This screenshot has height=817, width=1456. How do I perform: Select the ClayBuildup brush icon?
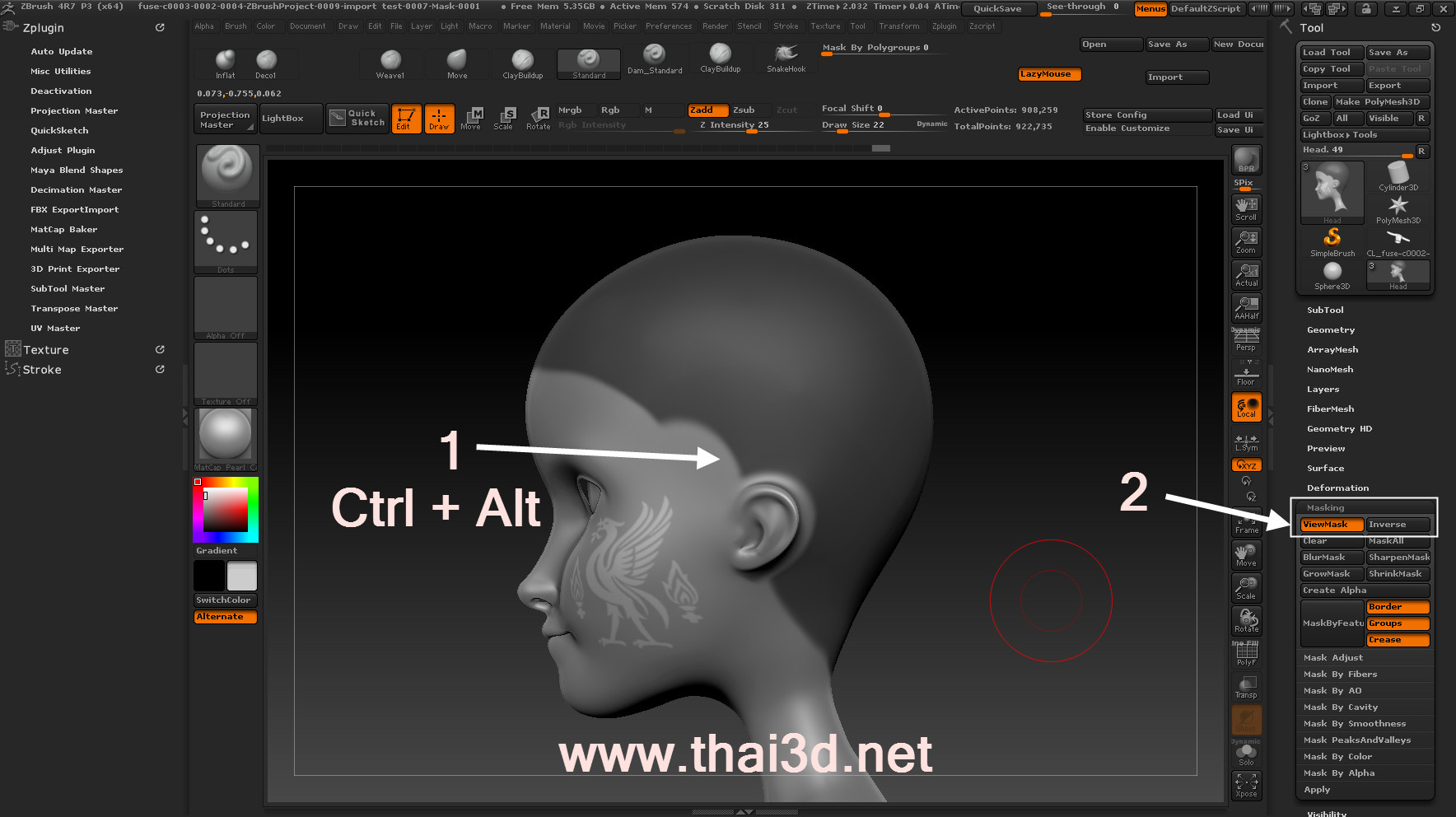coord(522,63)
